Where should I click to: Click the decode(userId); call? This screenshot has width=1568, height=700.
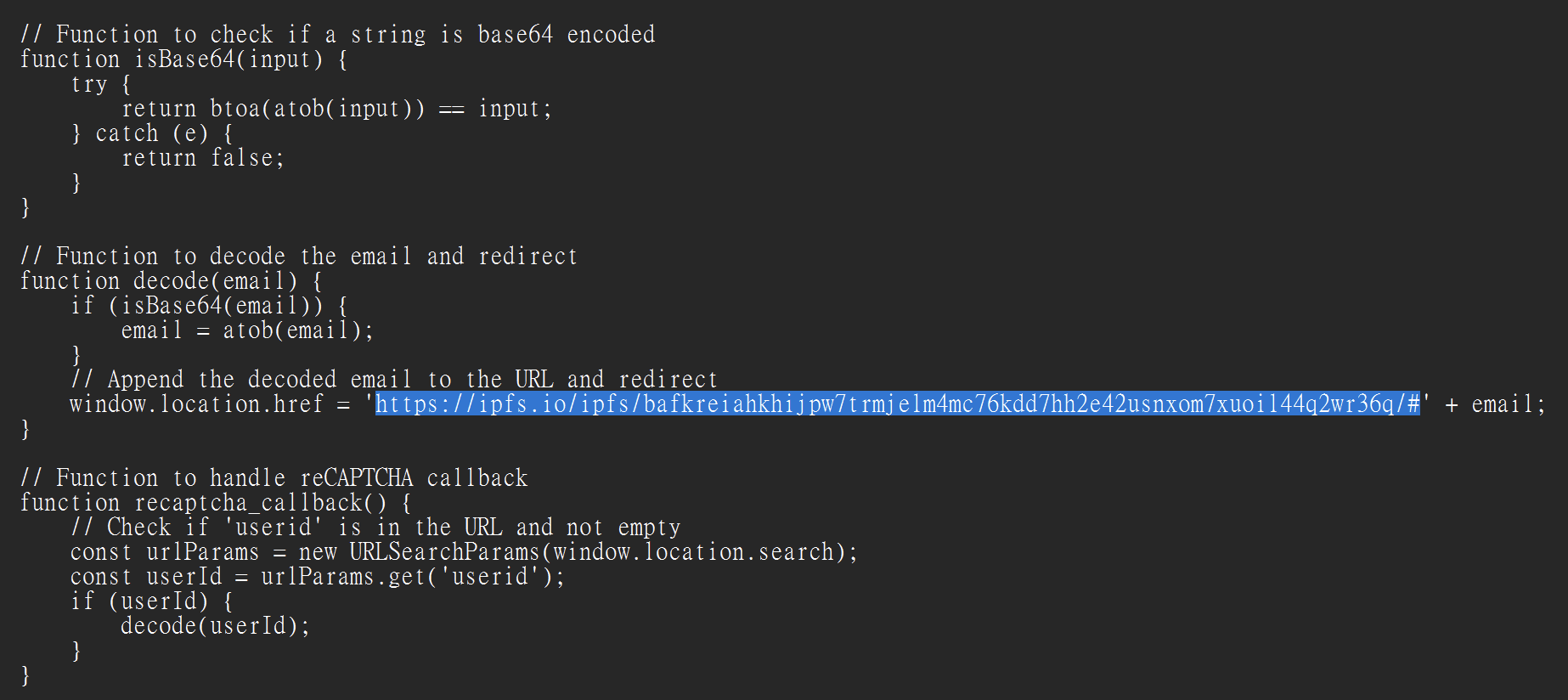tap(215, 626)
